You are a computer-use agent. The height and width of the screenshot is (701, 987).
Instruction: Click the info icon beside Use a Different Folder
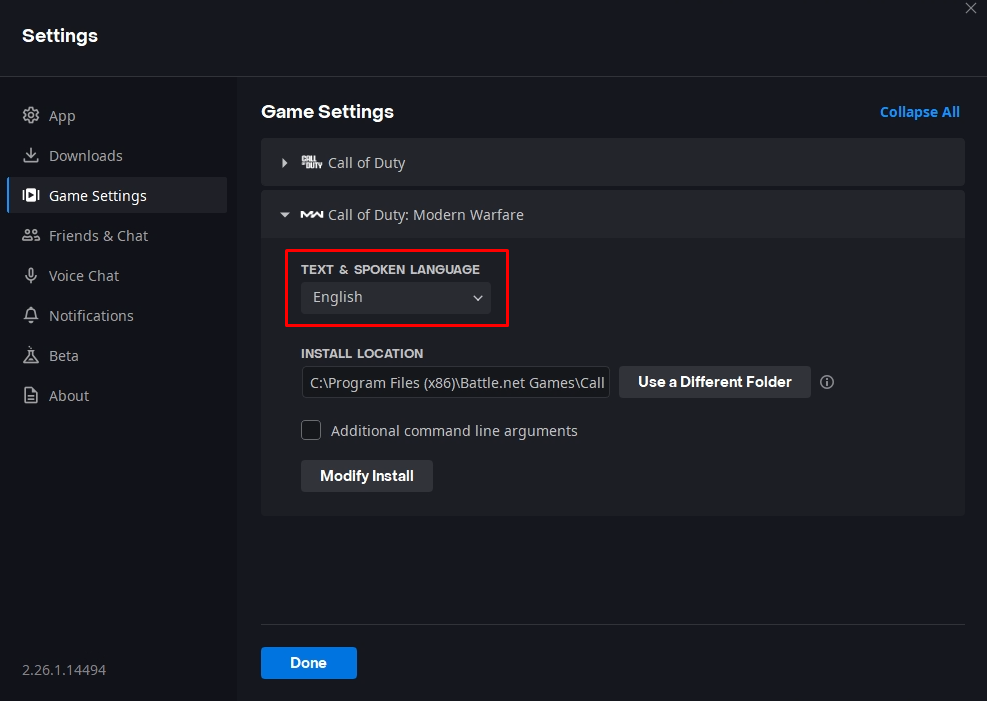click(827, 382)
